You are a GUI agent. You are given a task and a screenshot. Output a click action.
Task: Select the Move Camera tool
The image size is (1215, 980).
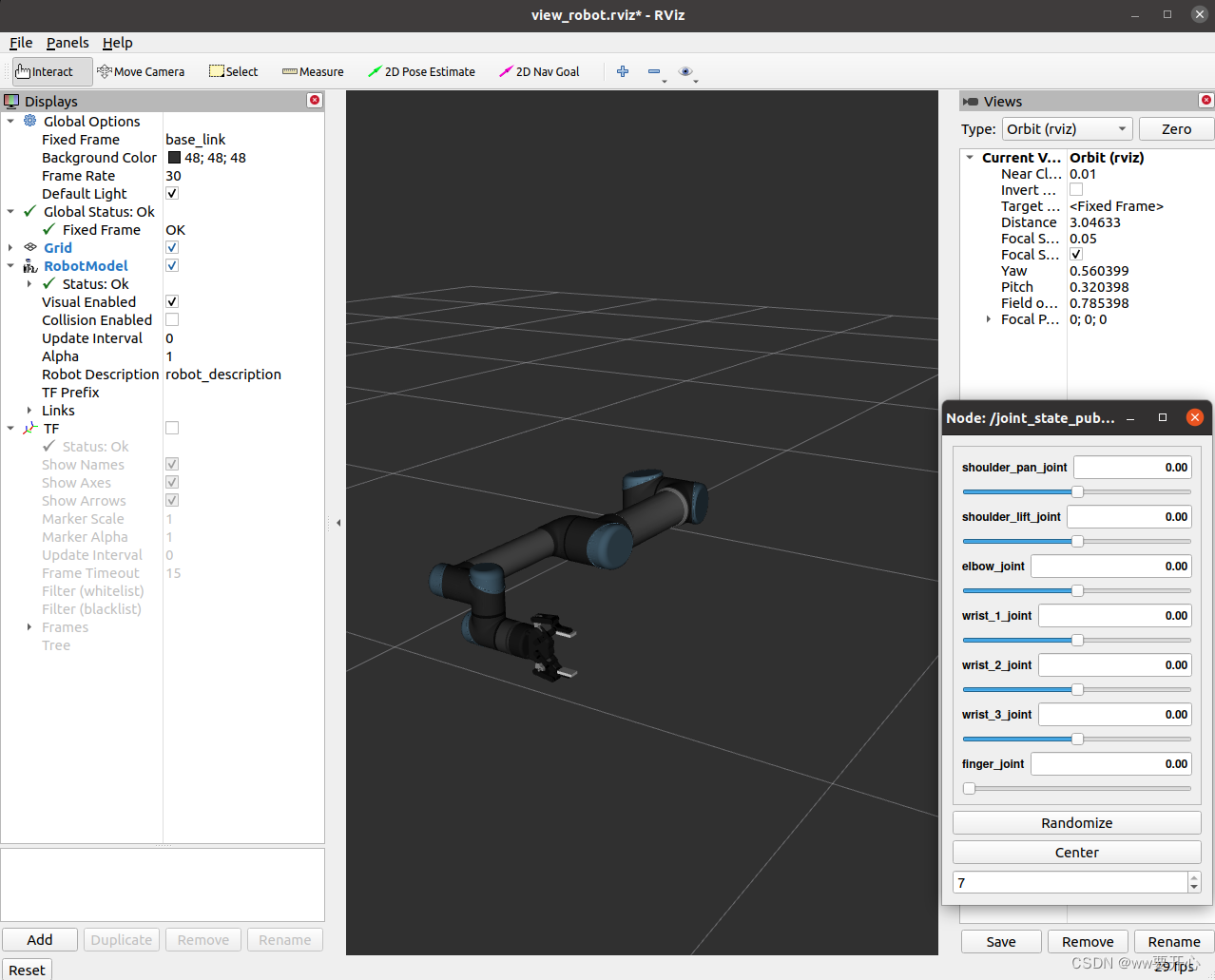tap(141, 71)
